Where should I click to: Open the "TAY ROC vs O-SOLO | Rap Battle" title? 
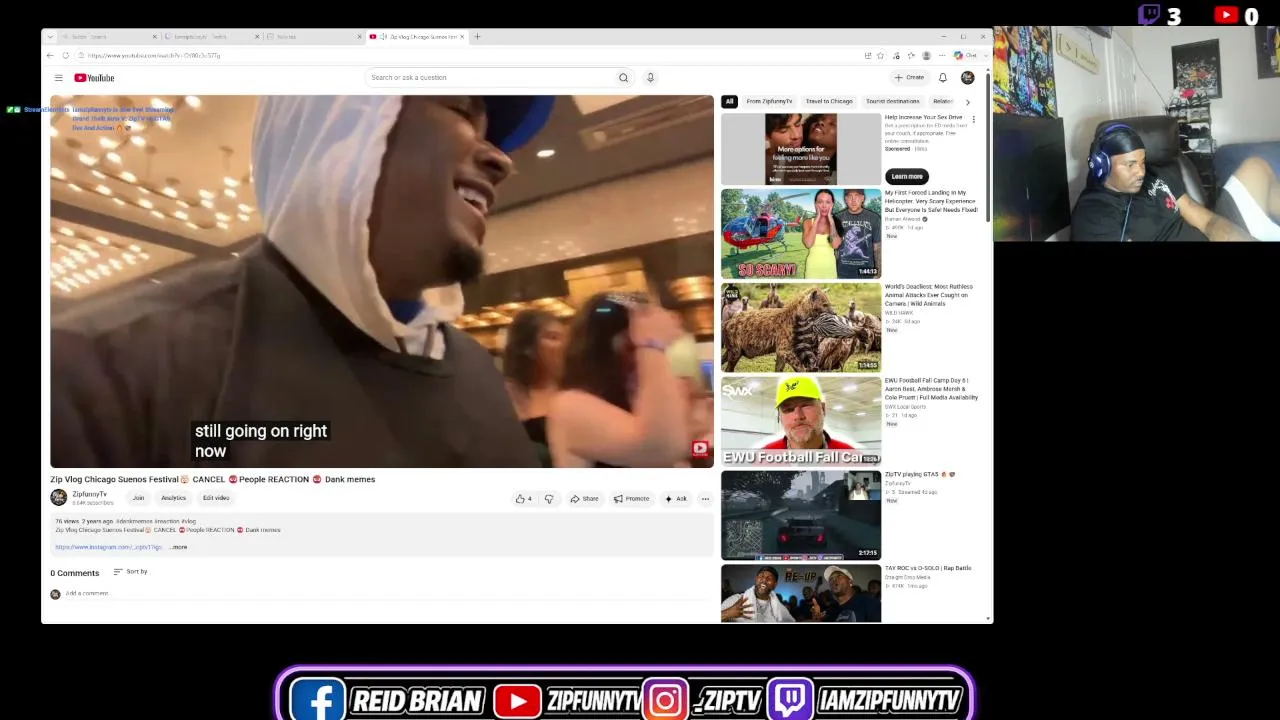(928, 568)
